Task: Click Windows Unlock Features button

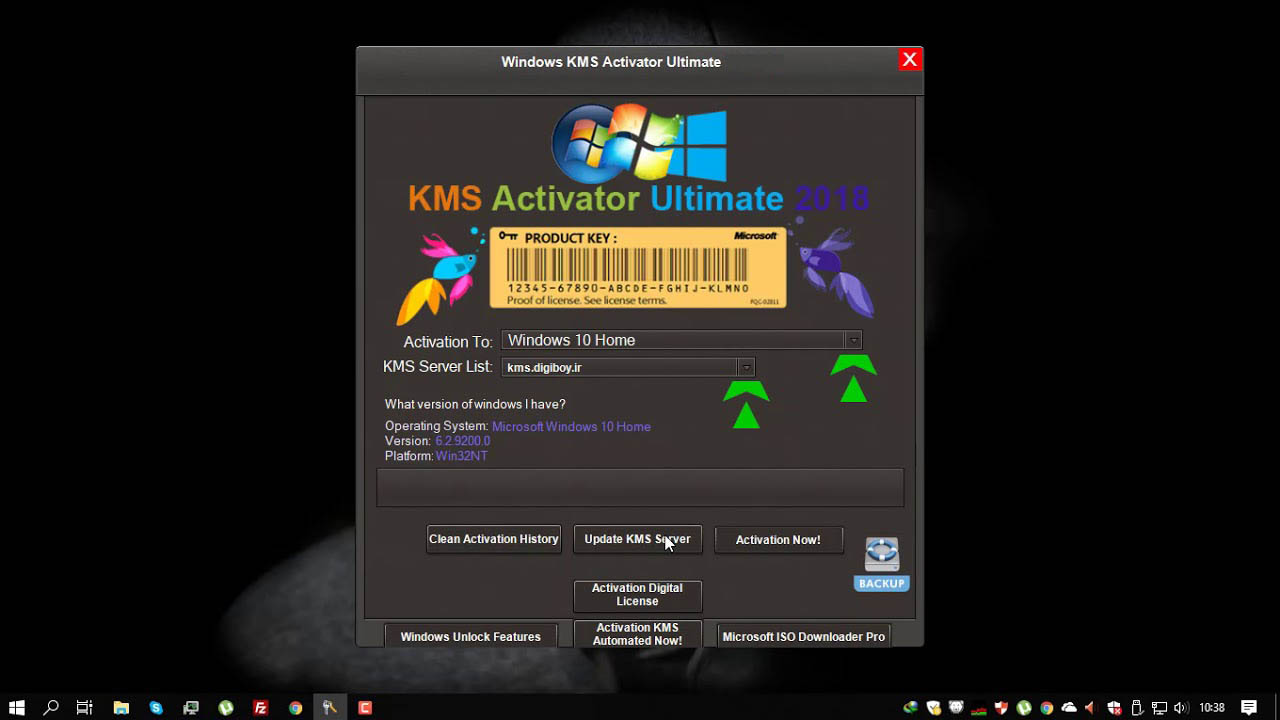Action: pos(470,636)
